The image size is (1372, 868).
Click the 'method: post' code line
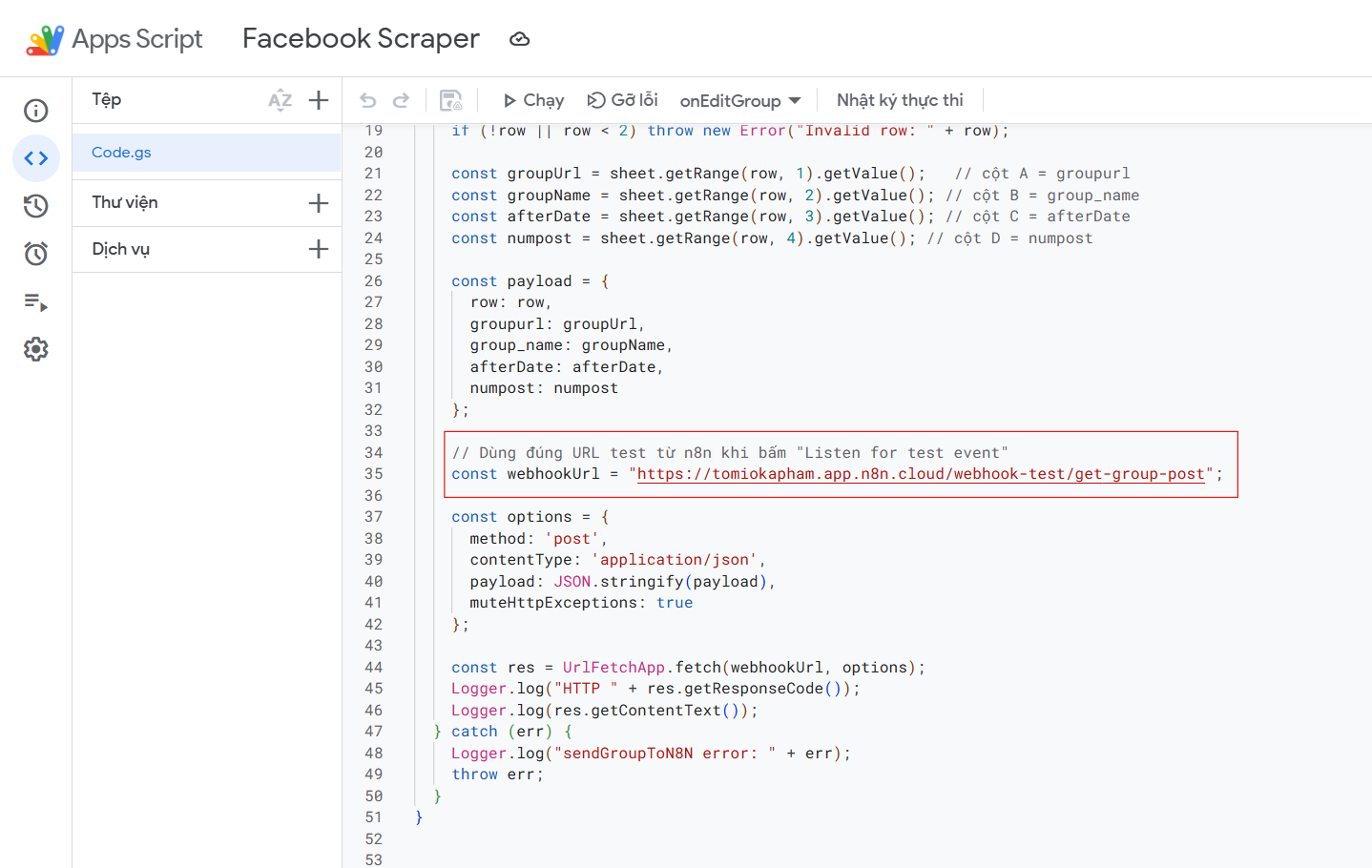538,539
